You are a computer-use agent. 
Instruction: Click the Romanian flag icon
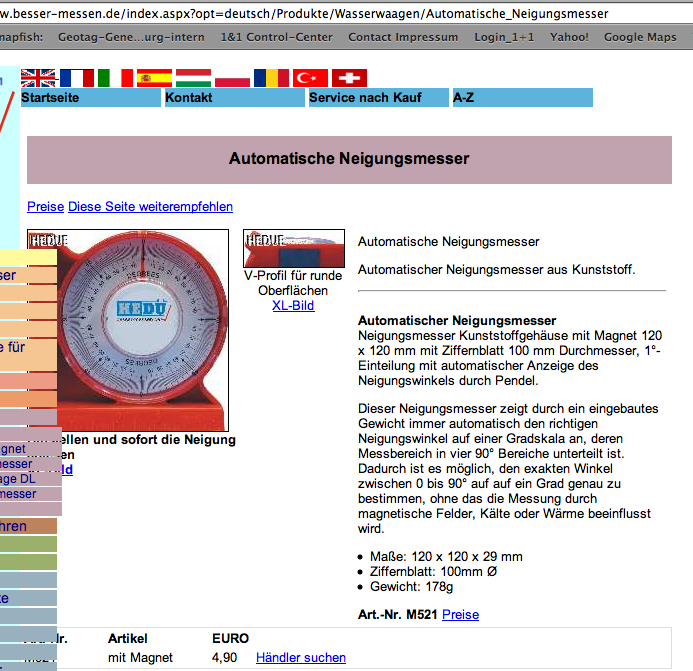pos(271,78)
